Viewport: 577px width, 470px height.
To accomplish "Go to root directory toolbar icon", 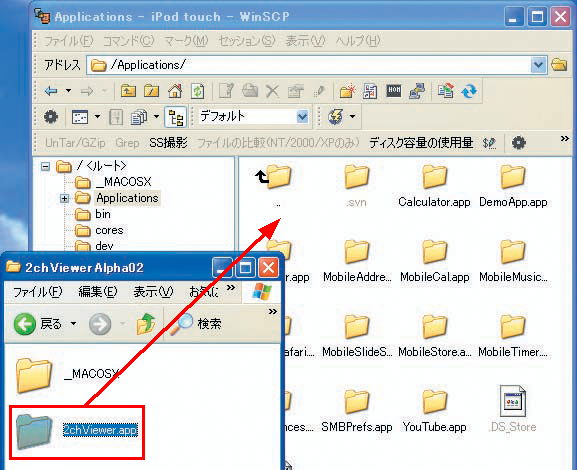I will tap(152, 91).
